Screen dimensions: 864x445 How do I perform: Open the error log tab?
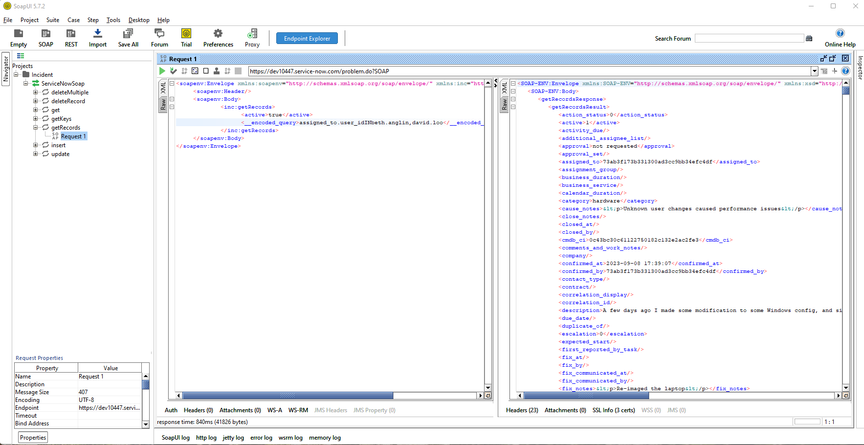[x=261, y=437]
